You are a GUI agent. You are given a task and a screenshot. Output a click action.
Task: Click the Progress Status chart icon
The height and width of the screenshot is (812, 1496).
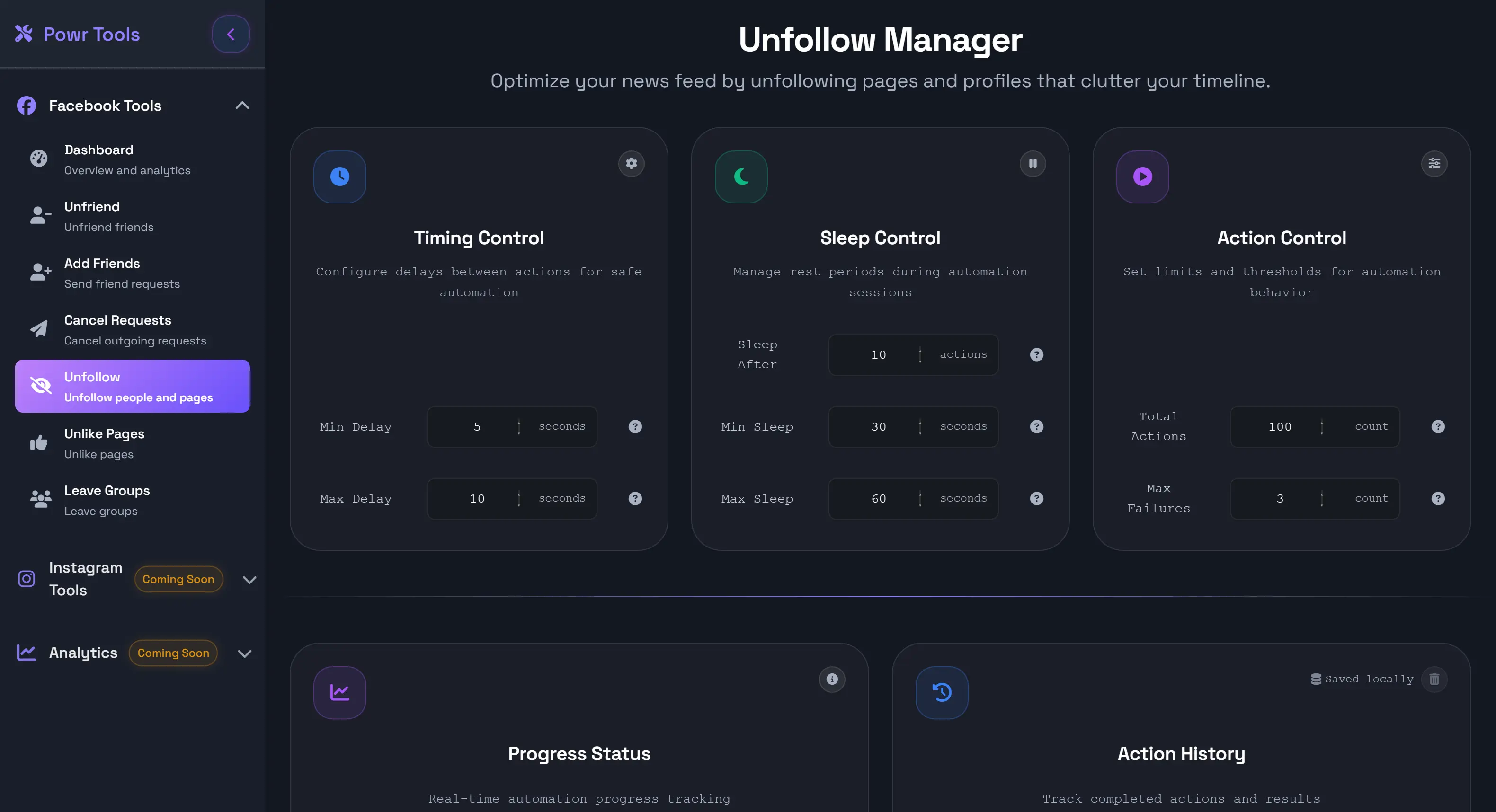pos(340,692)
